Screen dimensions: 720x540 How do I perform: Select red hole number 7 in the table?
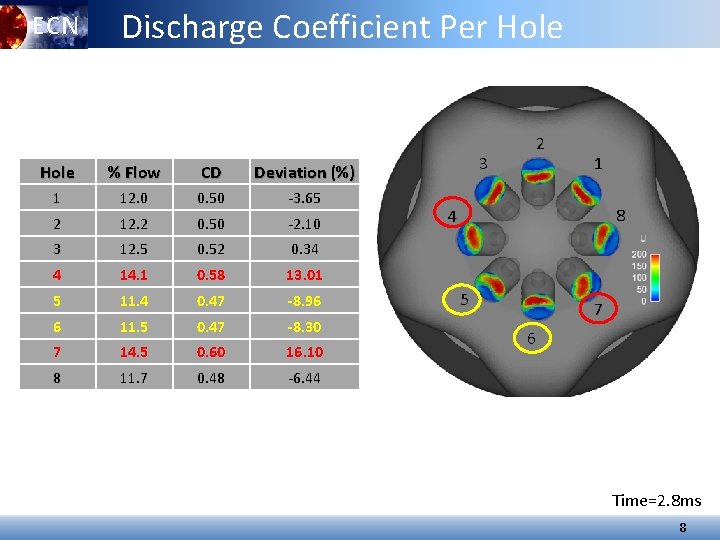56,352
